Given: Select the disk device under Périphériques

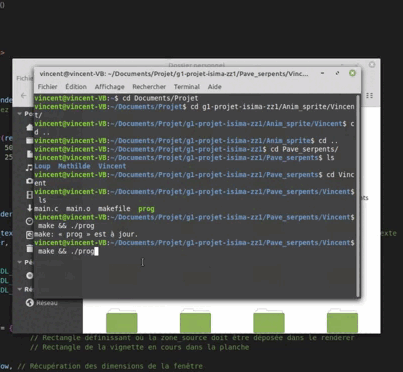Looking at the screenshot, I should click(x=30, y=276).
